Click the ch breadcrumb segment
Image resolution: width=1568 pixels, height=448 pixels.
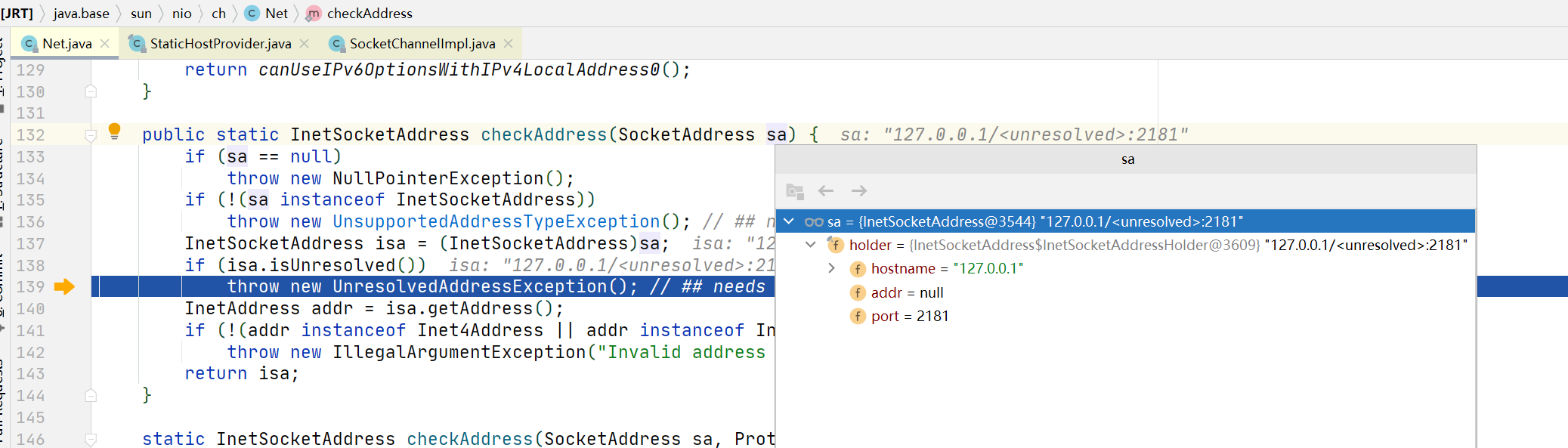(x=218, y=13)
